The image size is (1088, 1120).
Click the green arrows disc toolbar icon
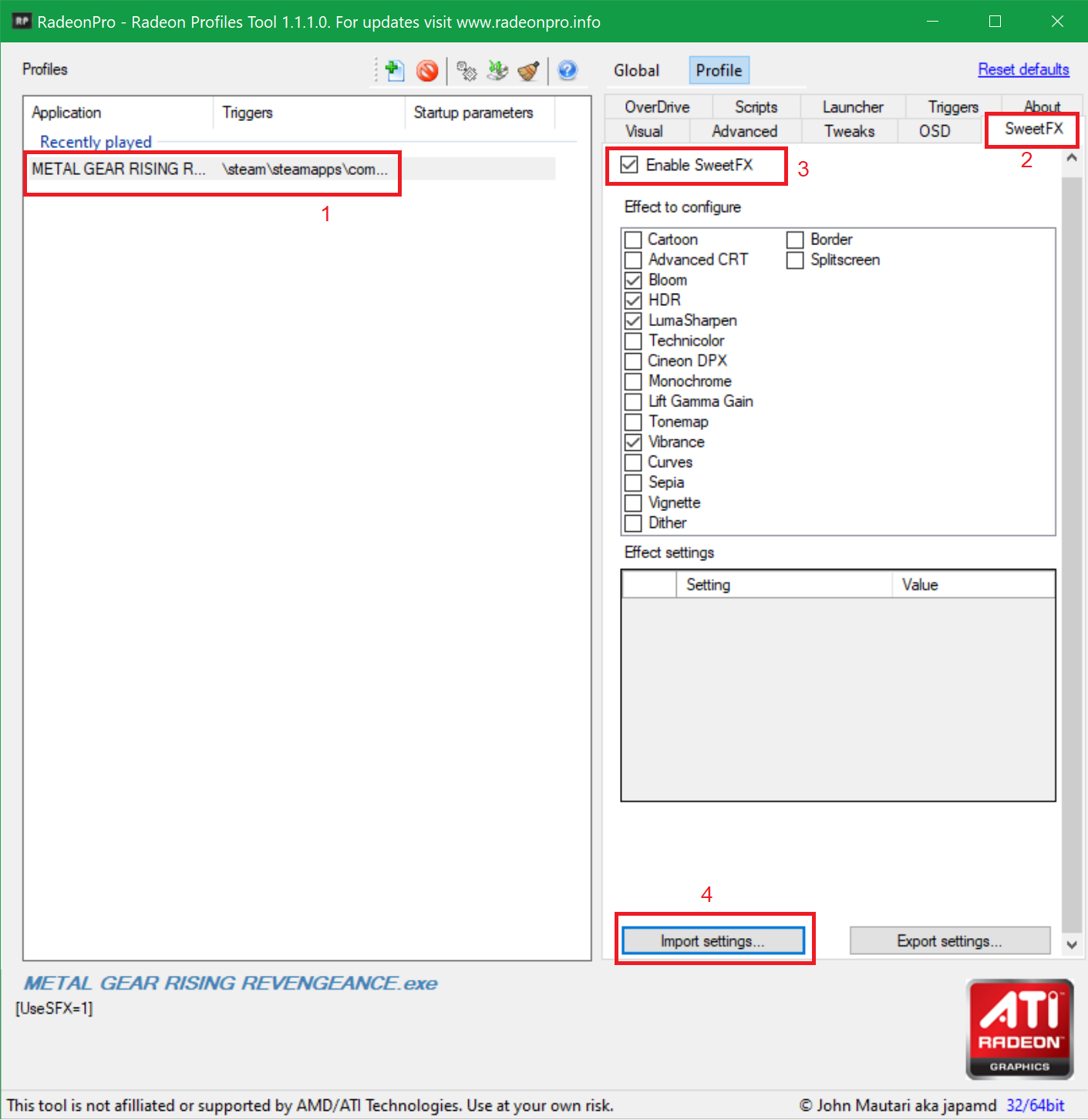498,71
